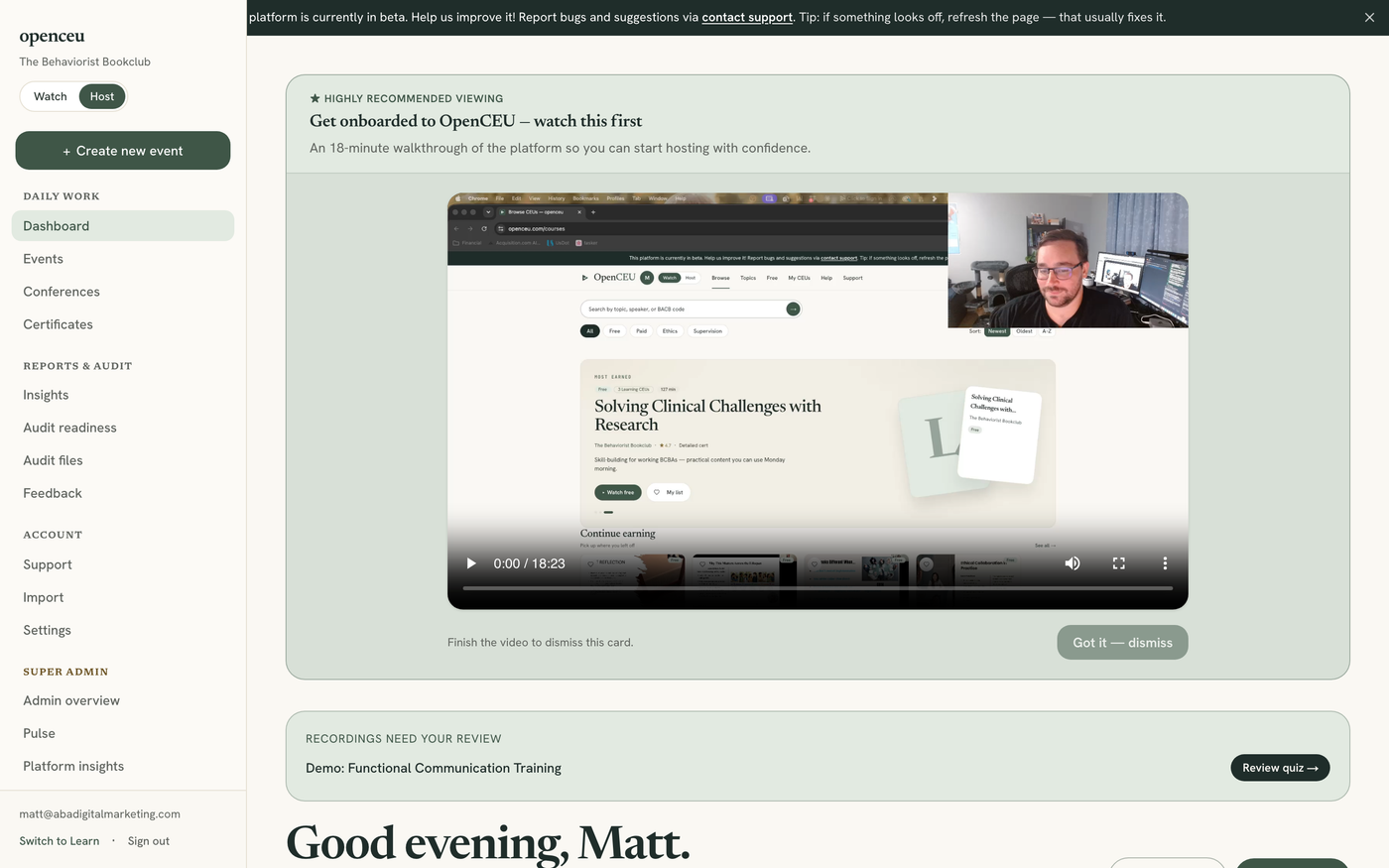Click the email matt@abadigitalmarketing.com
Viewport: 1389px width, 868px height.
click(x=100, y=814)
